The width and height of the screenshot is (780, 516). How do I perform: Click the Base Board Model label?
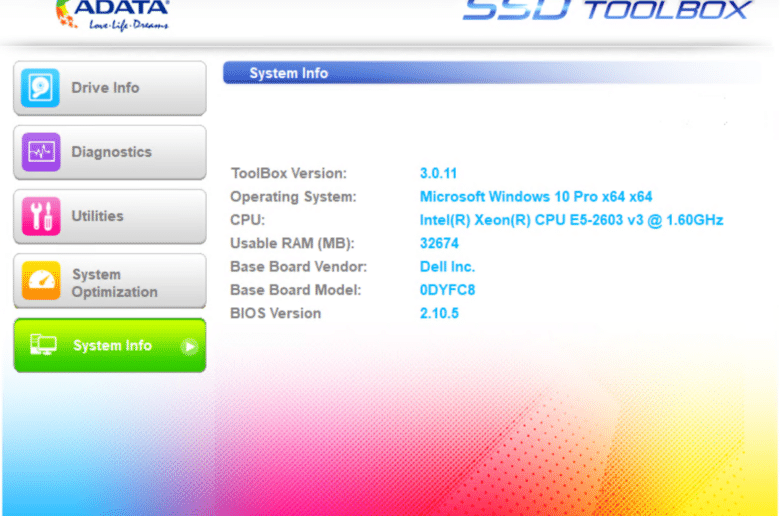coord(295,290)
